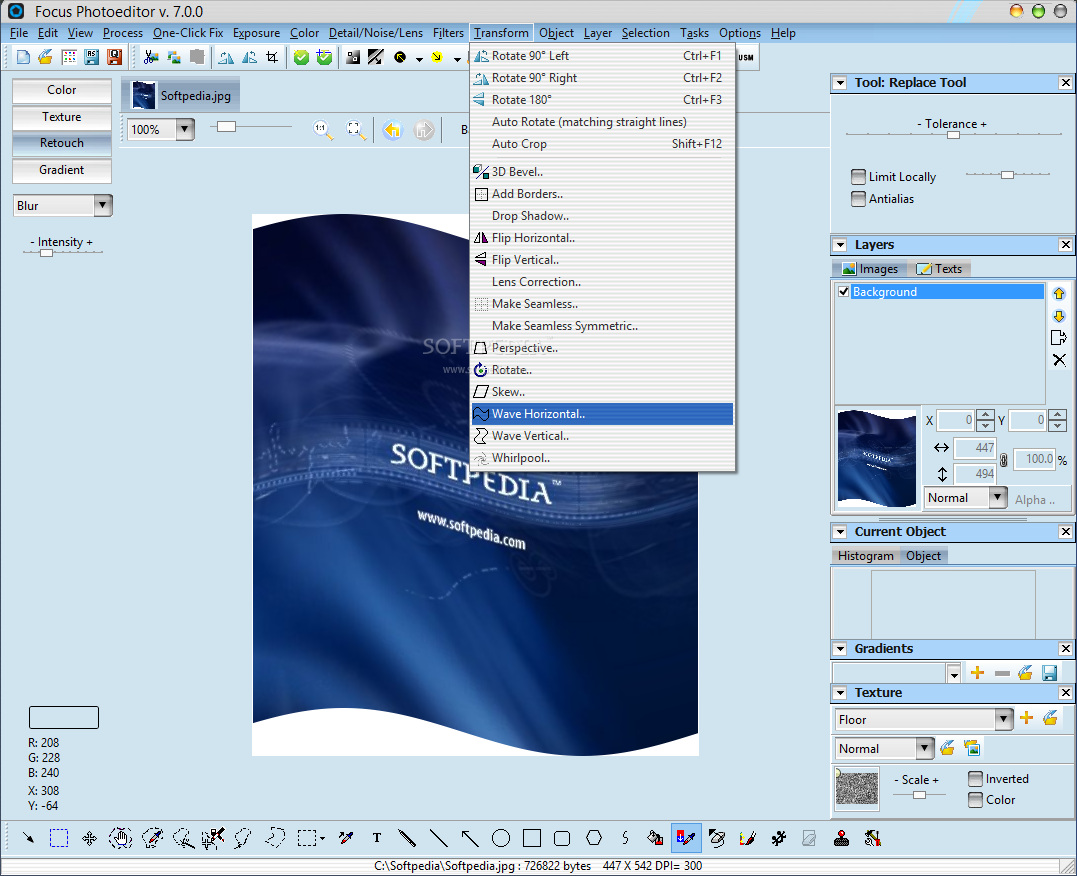The image size is (1077, 876).
Task: Save gradients with the floppy icon
Action: [x=1050, y=673]
